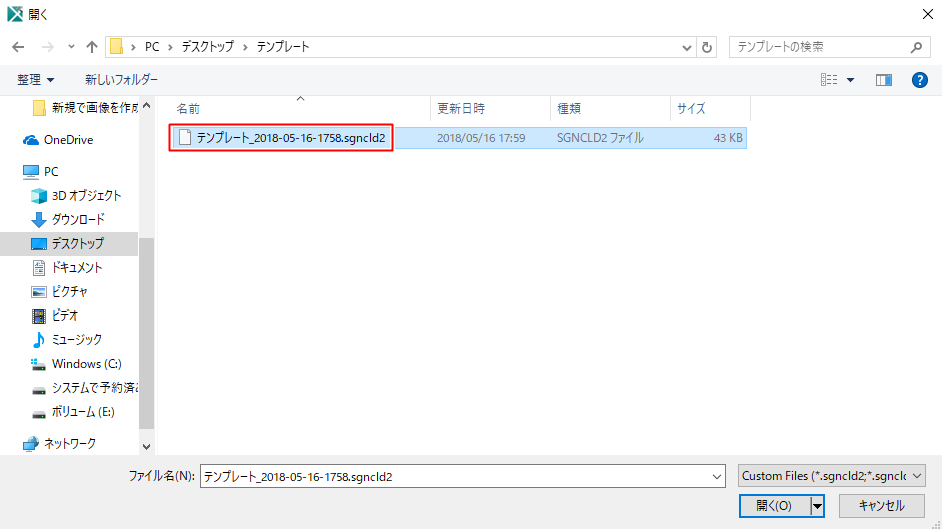Click the 43 KB size cell
Viewport: 942px width, 529px height.
click(x=728, y=138)
